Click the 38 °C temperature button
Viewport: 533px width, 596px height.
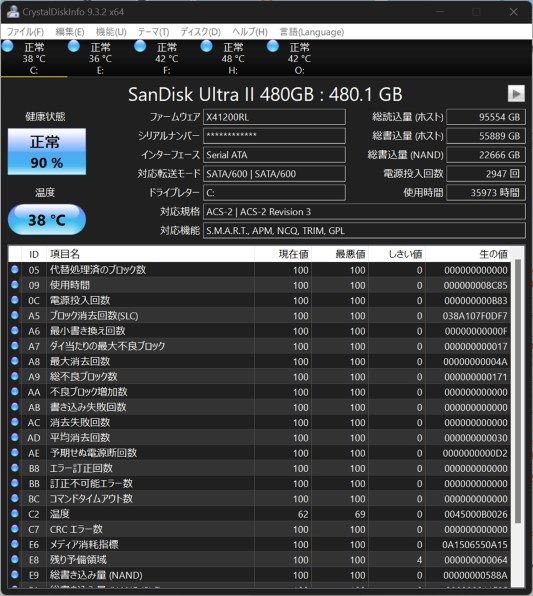(x=47, y=220)
